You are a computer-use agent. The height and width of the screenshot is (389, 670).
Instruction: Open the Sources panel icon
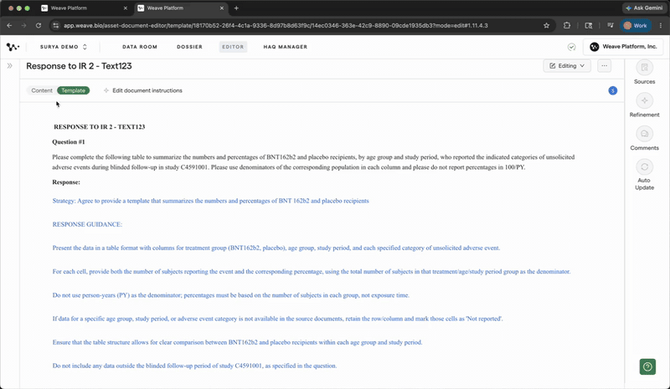click(644, 68)
